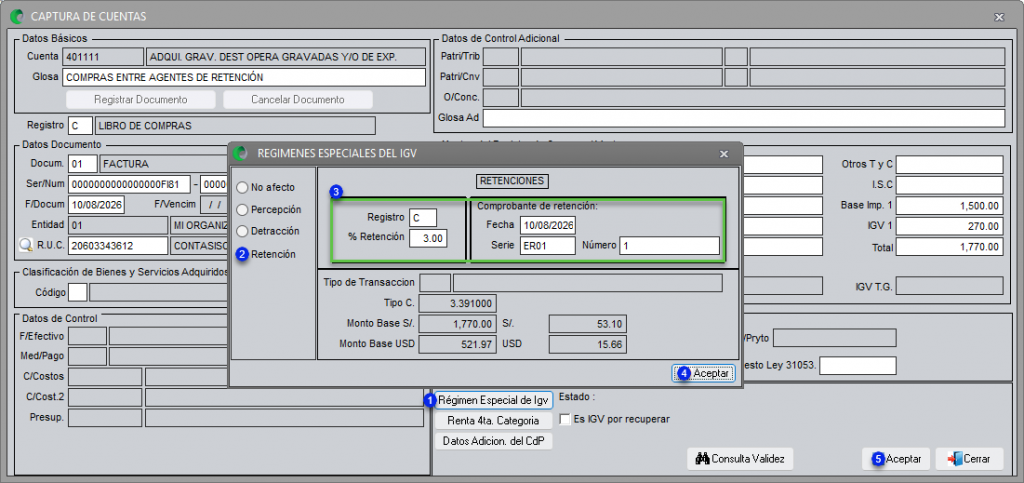Click the Código field under Clasificación de Bienes
1024x483 pixels.
[x=77, y=292]
